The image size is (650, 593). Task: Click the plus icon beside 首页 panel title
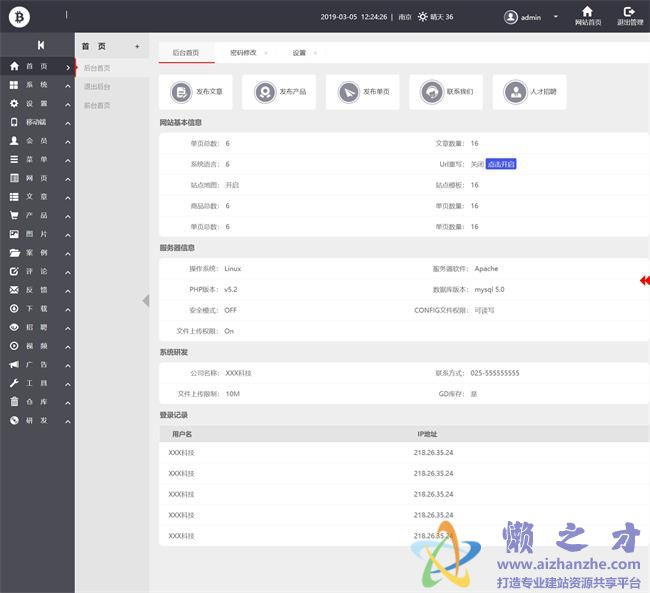[137, 46]
